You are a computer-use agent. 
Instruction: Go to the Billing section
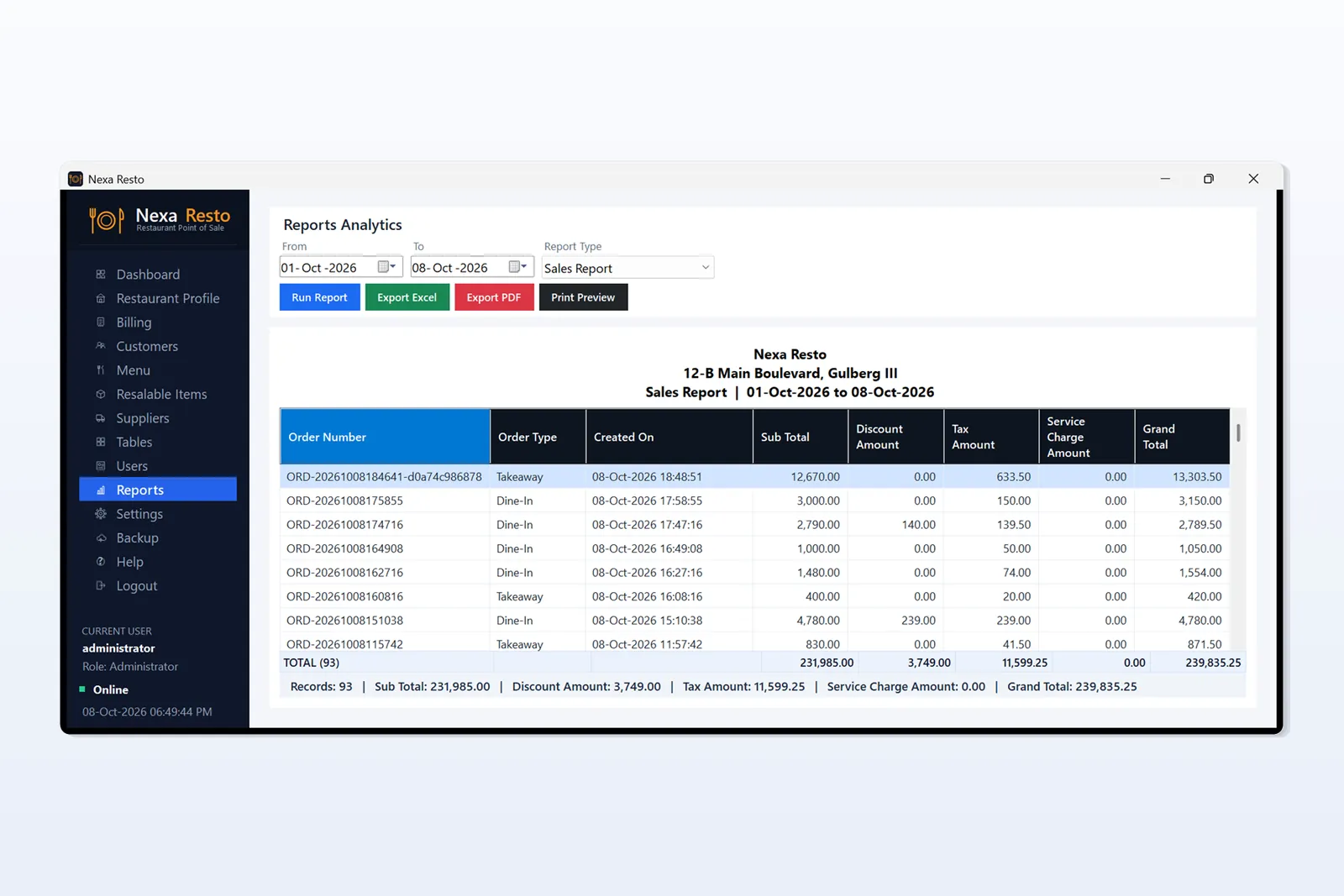click(158, 322)
